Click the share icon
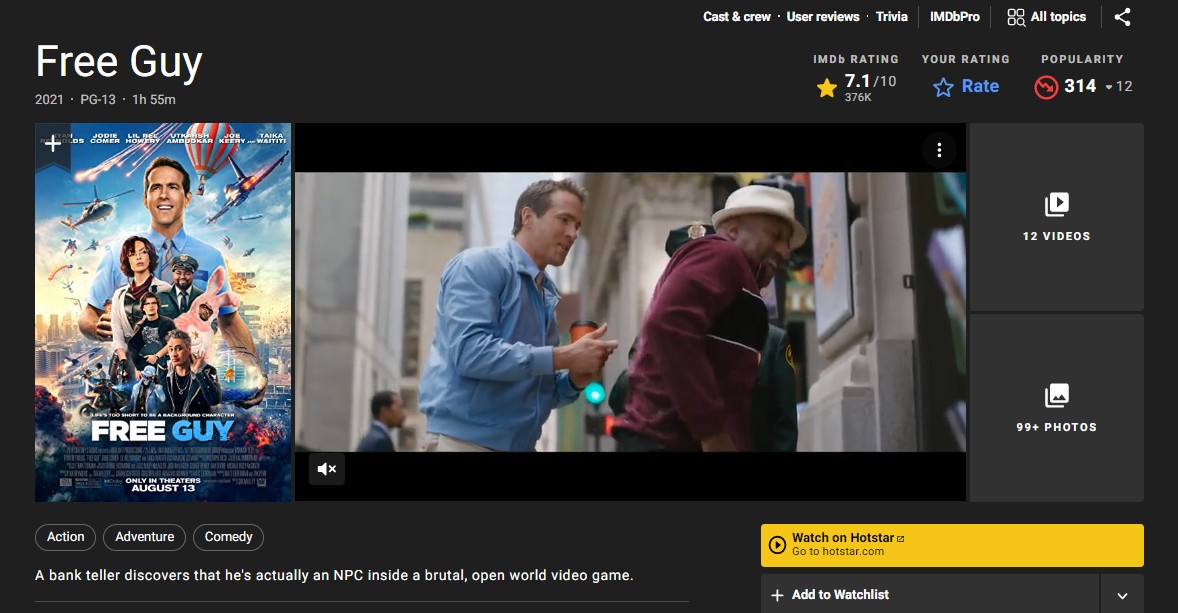Viewport: 1178px width, 613px height. 1122,17
